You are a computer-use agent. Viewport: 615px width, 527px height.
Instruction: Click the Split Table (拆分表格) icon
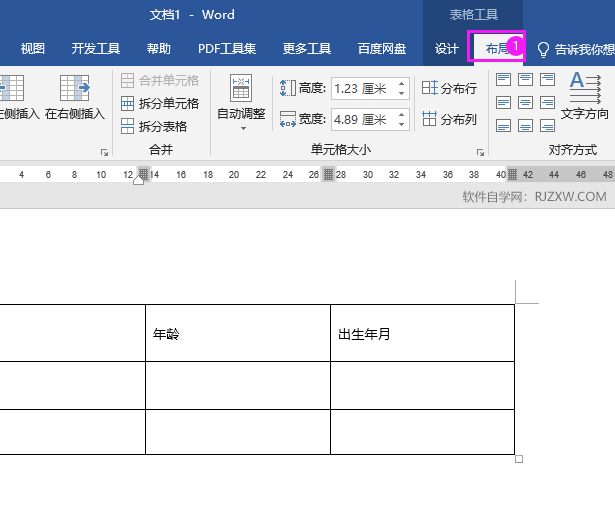(x=127, y=126)
